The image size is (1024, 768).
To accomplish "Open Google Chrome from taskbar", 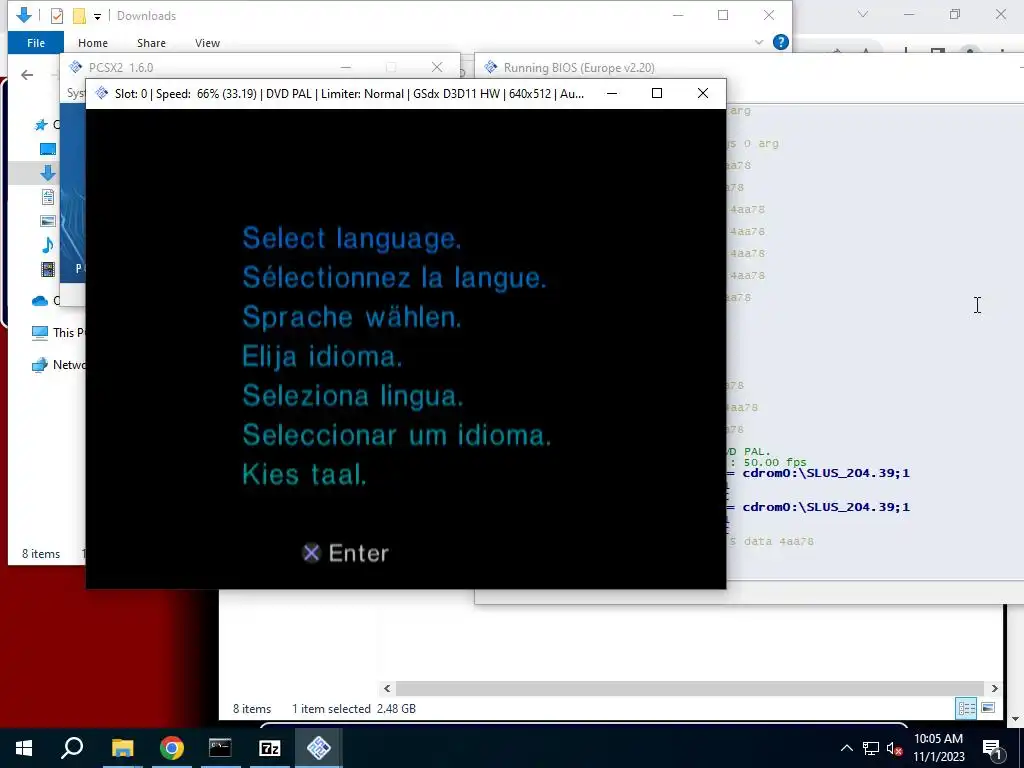I will [x=172, y=748].
